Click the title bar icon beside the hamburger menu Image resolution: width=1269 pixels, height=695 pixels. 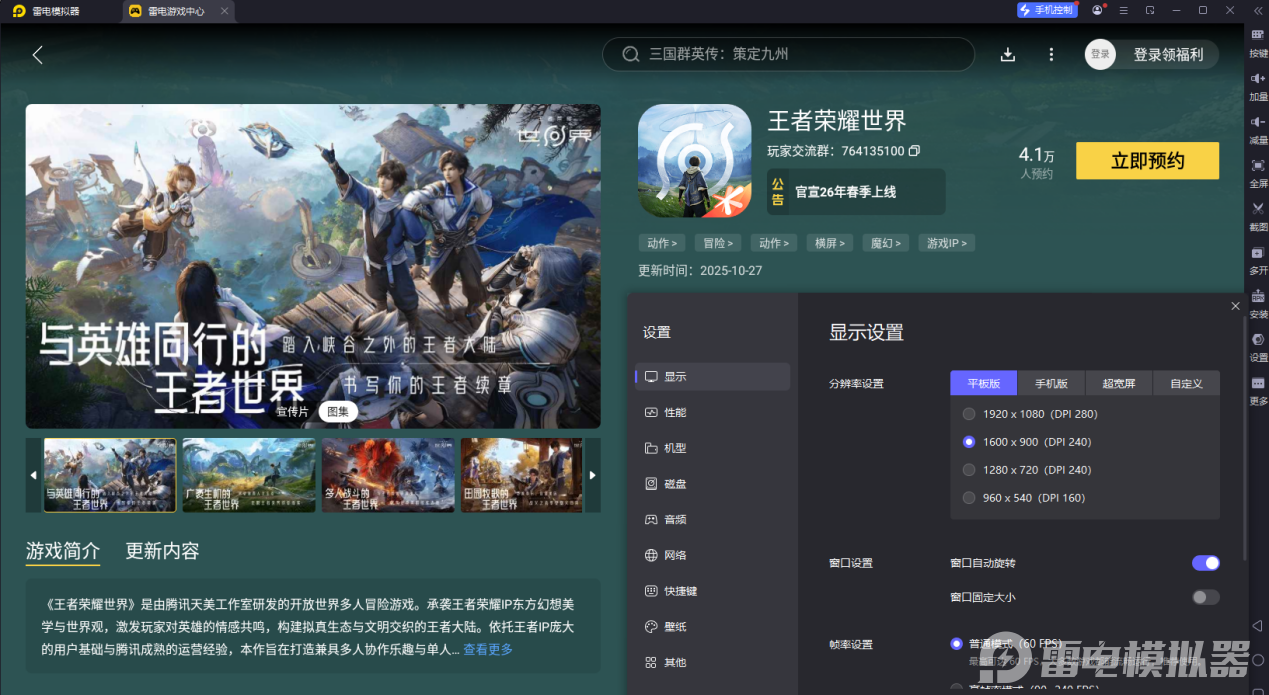(1150, 10)
